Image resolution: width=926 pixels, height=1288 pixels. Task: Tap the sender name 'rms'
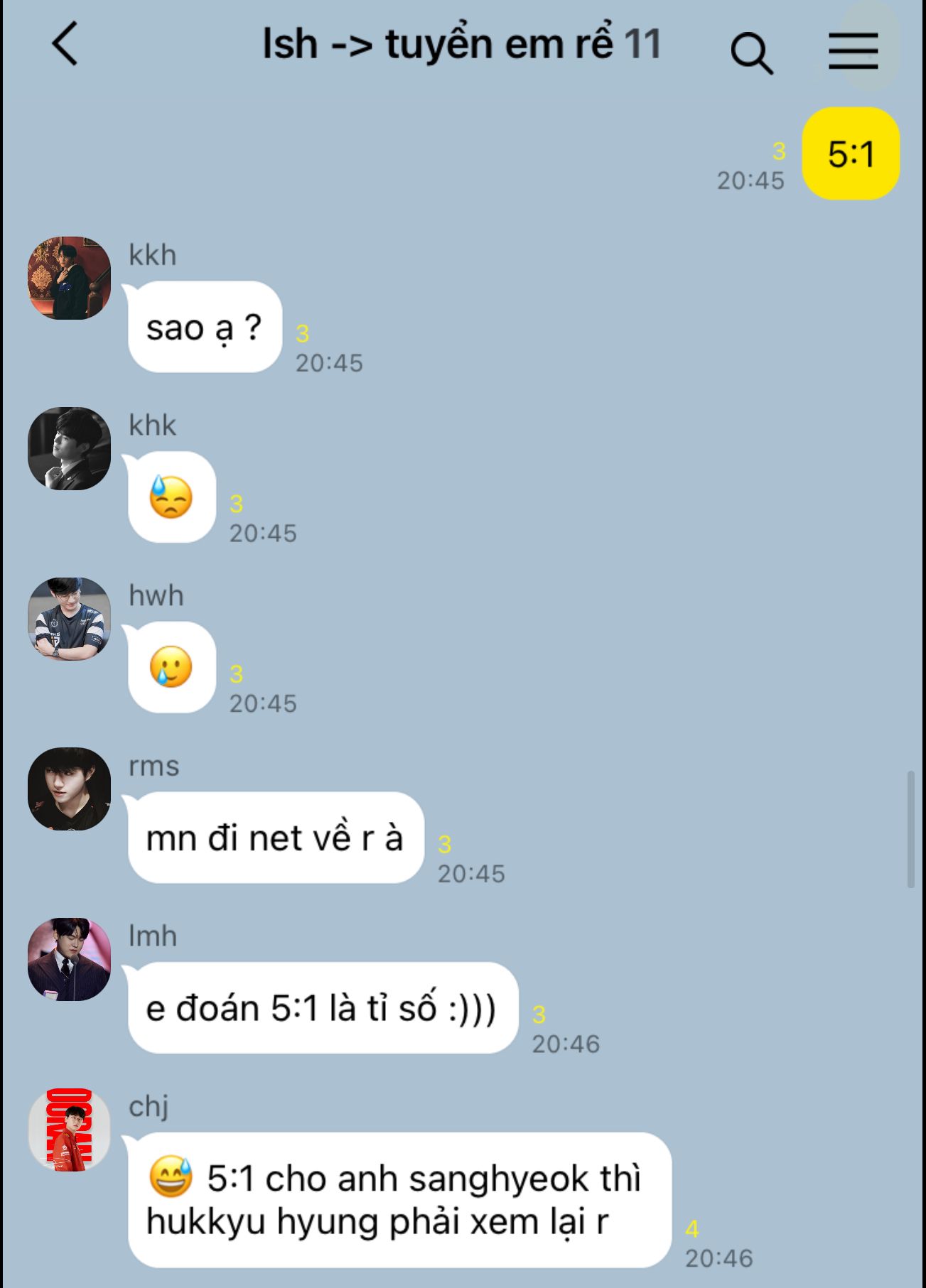coord(154,767)
